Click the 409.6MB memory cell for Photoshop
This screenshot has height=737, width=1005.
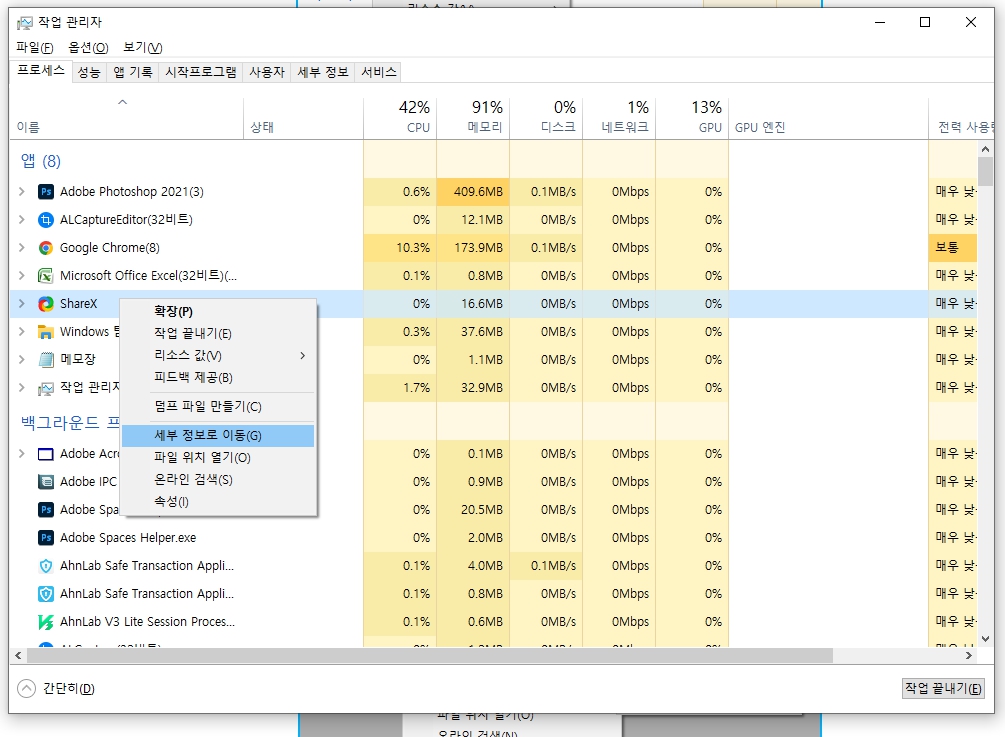click(473, 192)
